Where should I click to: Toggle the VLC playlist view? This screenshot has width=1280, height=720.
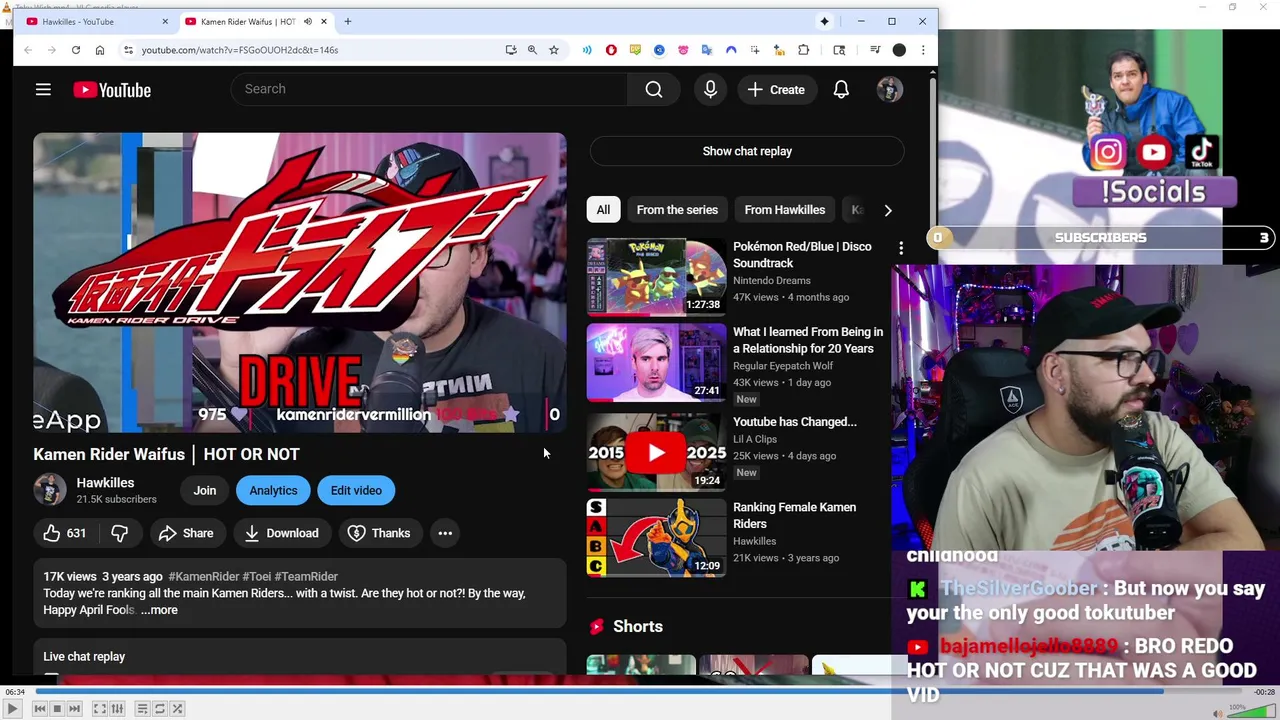coord(142,709)
